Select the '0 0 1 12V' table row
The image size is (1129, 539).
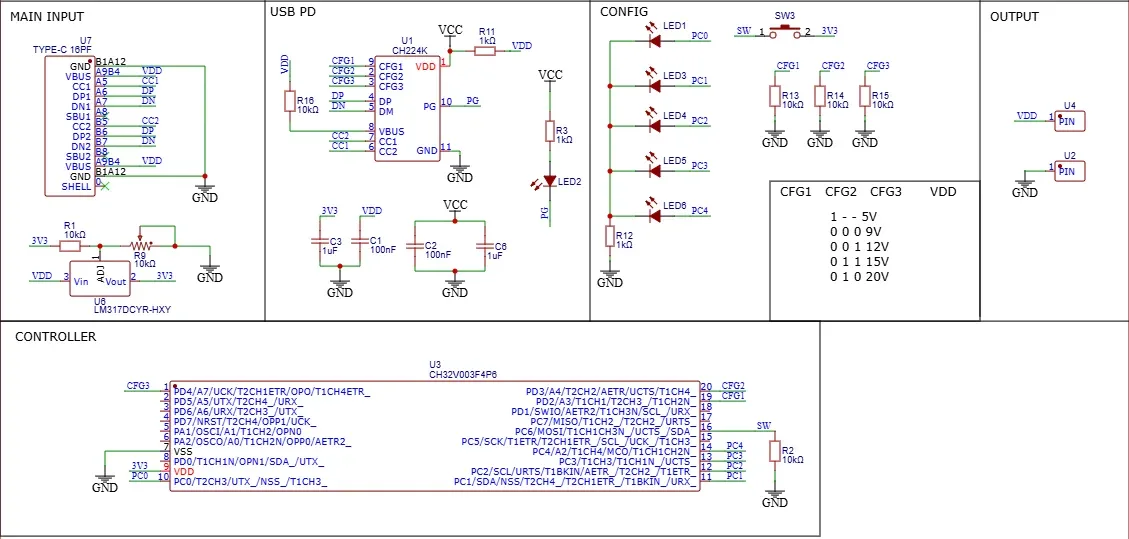pos(859,247)
